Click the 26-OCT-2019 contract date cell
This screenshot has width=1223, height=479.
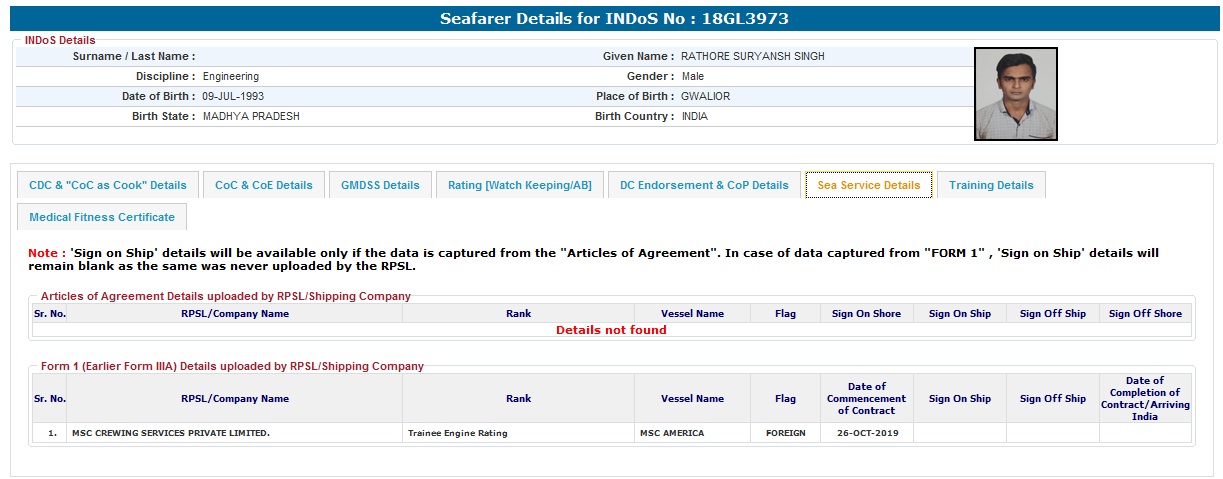pyautogui.click(x=866, y=433)
